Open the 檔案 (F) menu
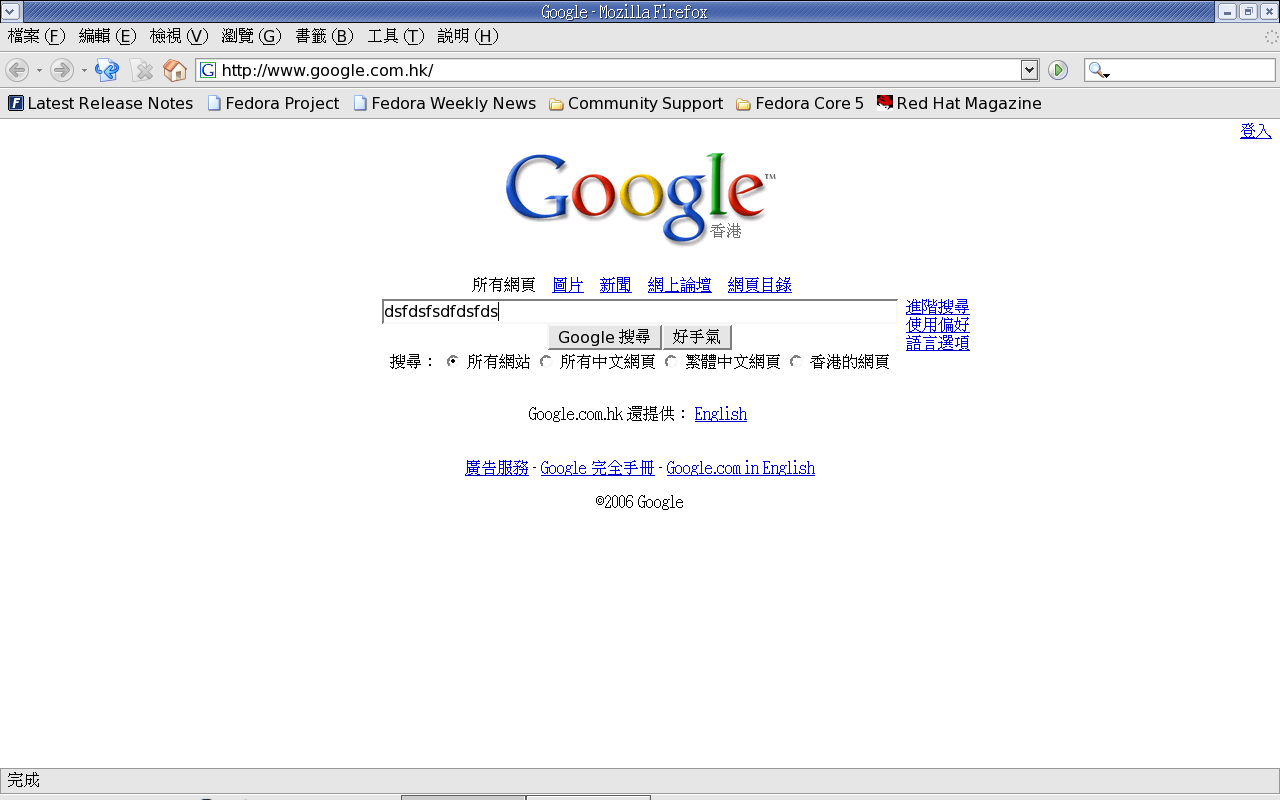The width and height of the screenshot is (1280, 800). (36, 36)
